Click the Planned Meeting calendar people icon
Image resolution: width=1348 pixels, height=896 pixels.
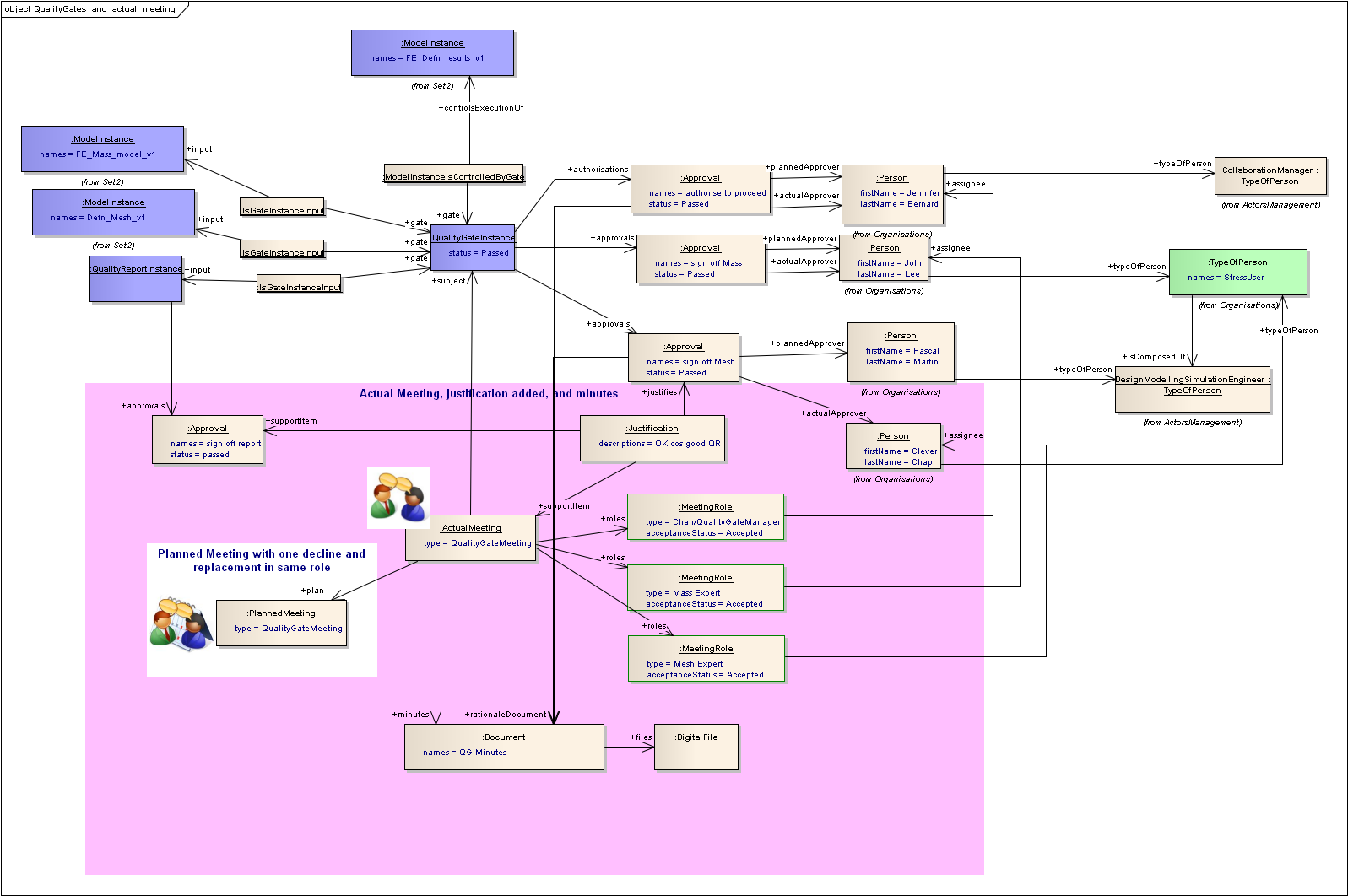181,624
